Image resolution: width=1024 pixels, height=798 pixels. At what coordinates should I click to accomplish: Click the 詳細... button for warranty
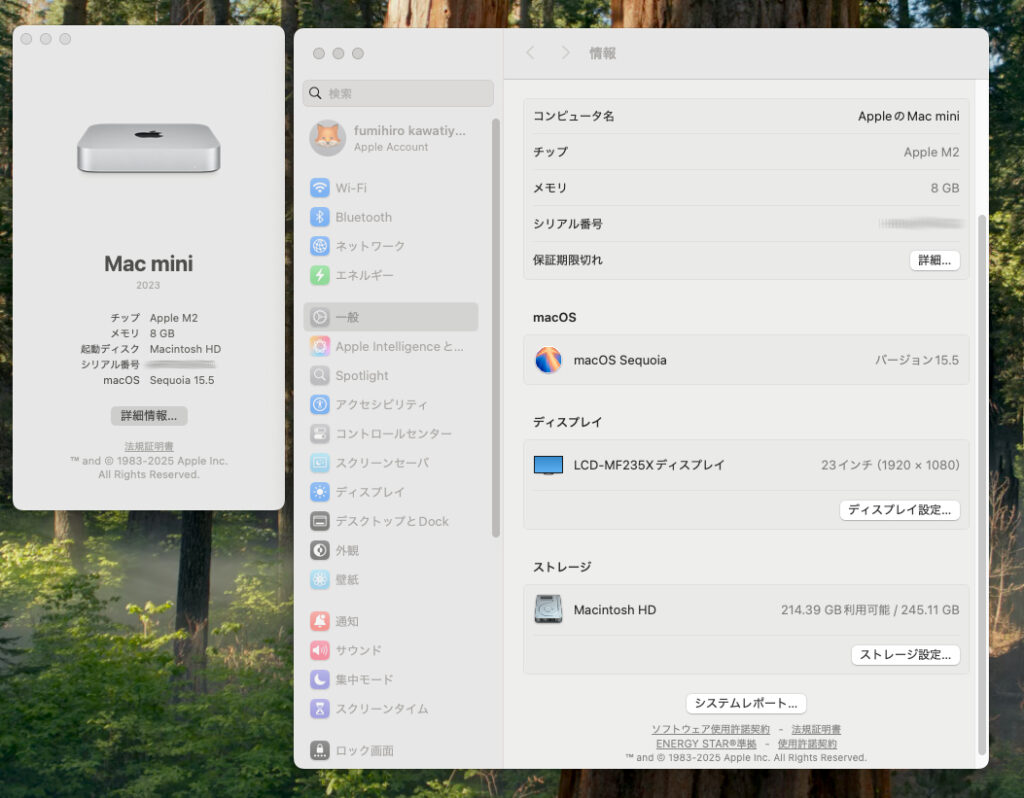coord(935,261)
